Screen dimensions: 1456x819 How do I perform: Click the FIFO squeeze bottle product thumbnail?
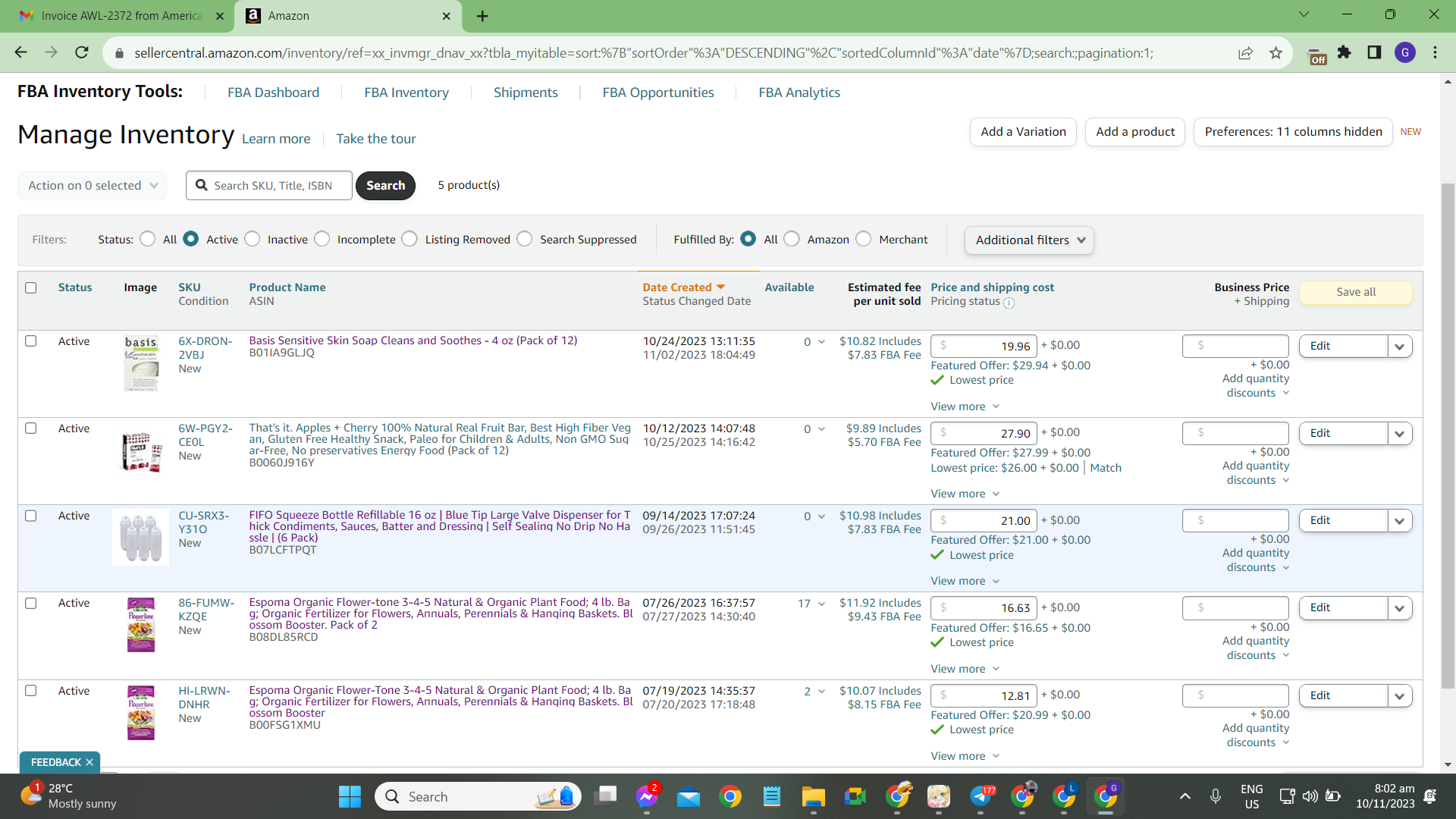coord(141,538)
